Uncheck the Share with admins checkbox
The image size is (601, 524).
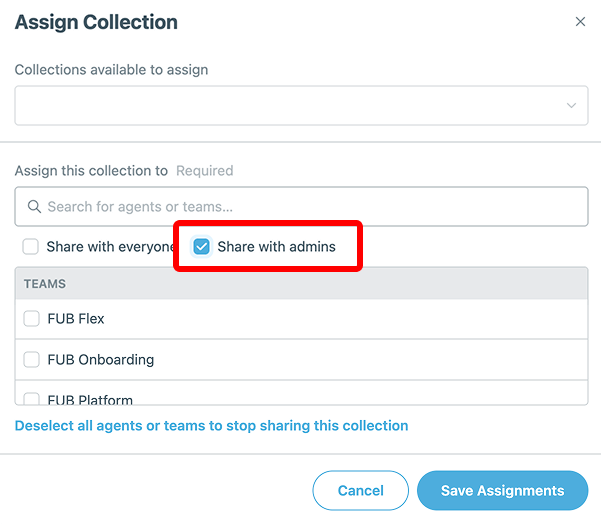(202, 247)
